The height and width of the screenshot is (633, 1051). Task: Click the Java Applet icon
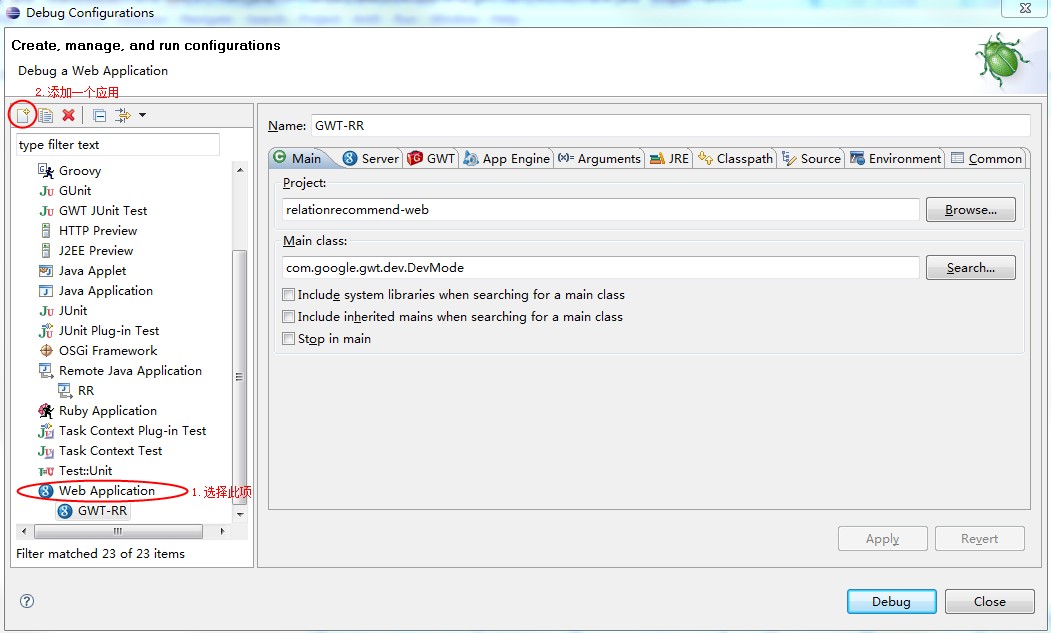click(46, 271)
